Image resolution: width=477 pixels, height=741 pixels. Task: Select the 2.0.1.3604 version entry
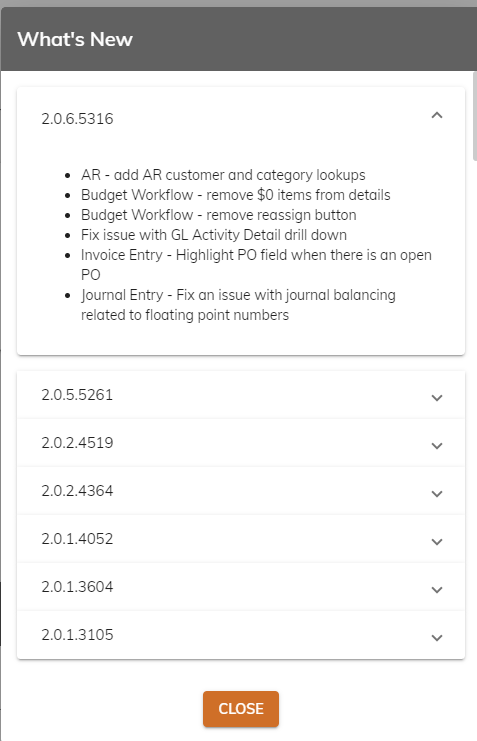tap(241, 586)
